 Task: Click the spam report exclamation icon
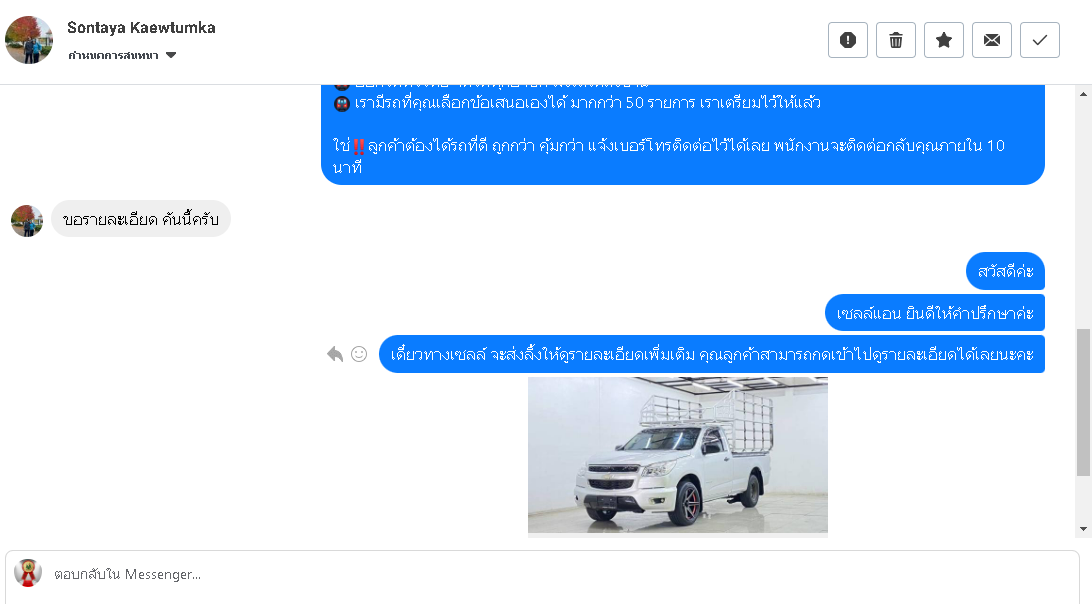coord(848,40)
